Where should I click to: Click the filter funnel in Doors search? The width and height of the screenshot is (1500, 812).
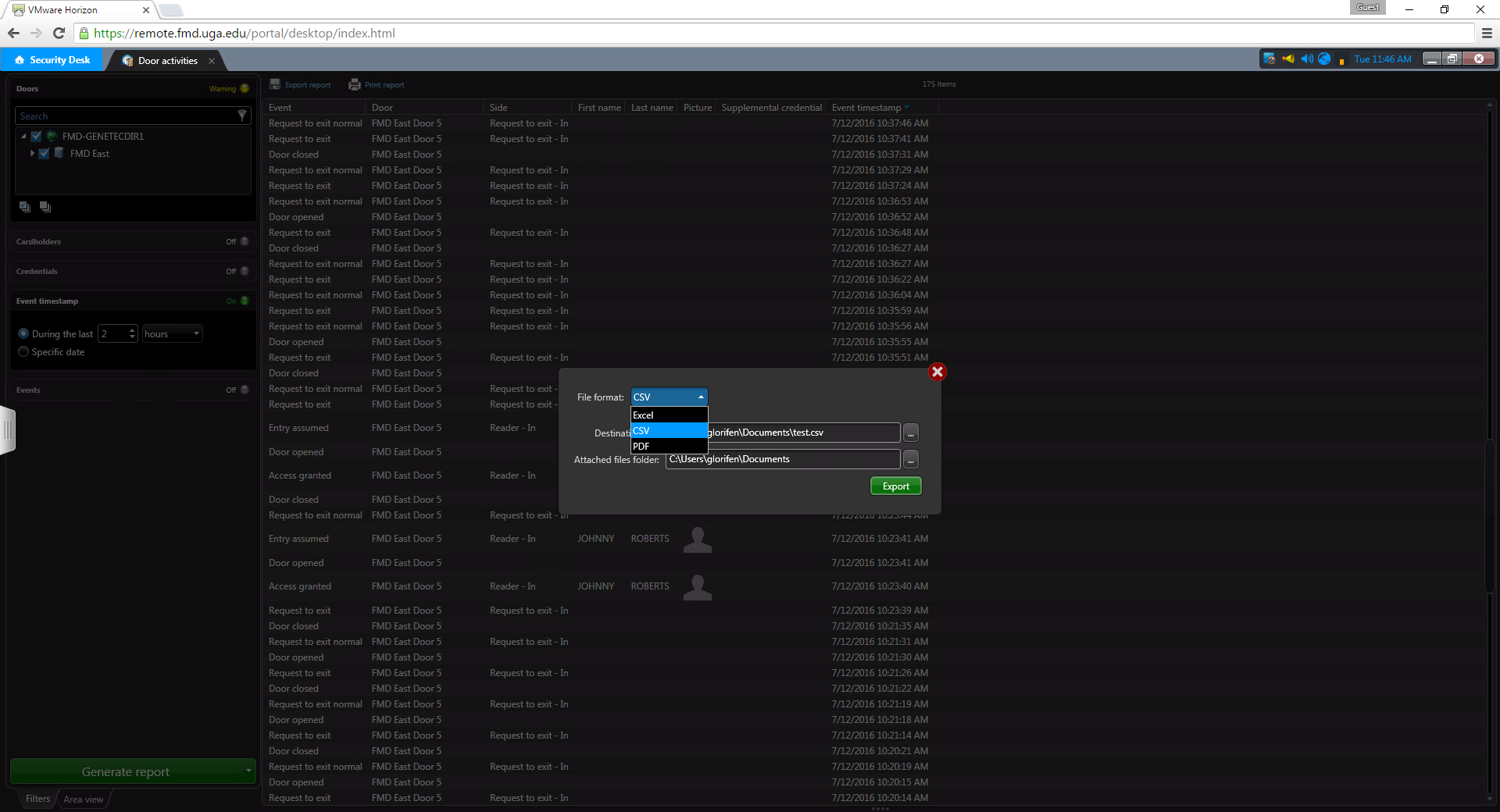tap(242, 116)
